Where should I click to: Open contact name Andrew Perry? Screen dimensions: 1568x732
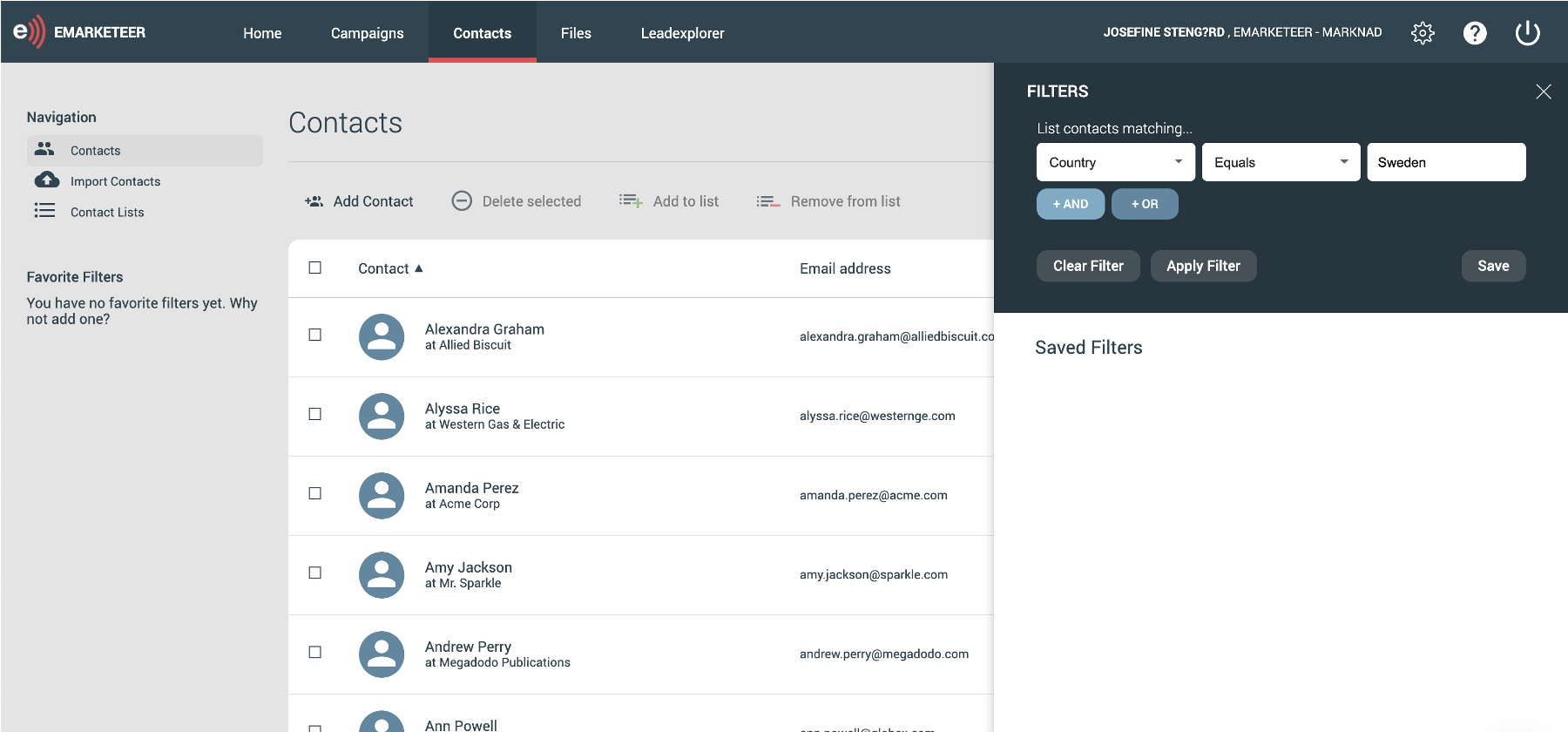pyautogui.click(x=468, y=647)
